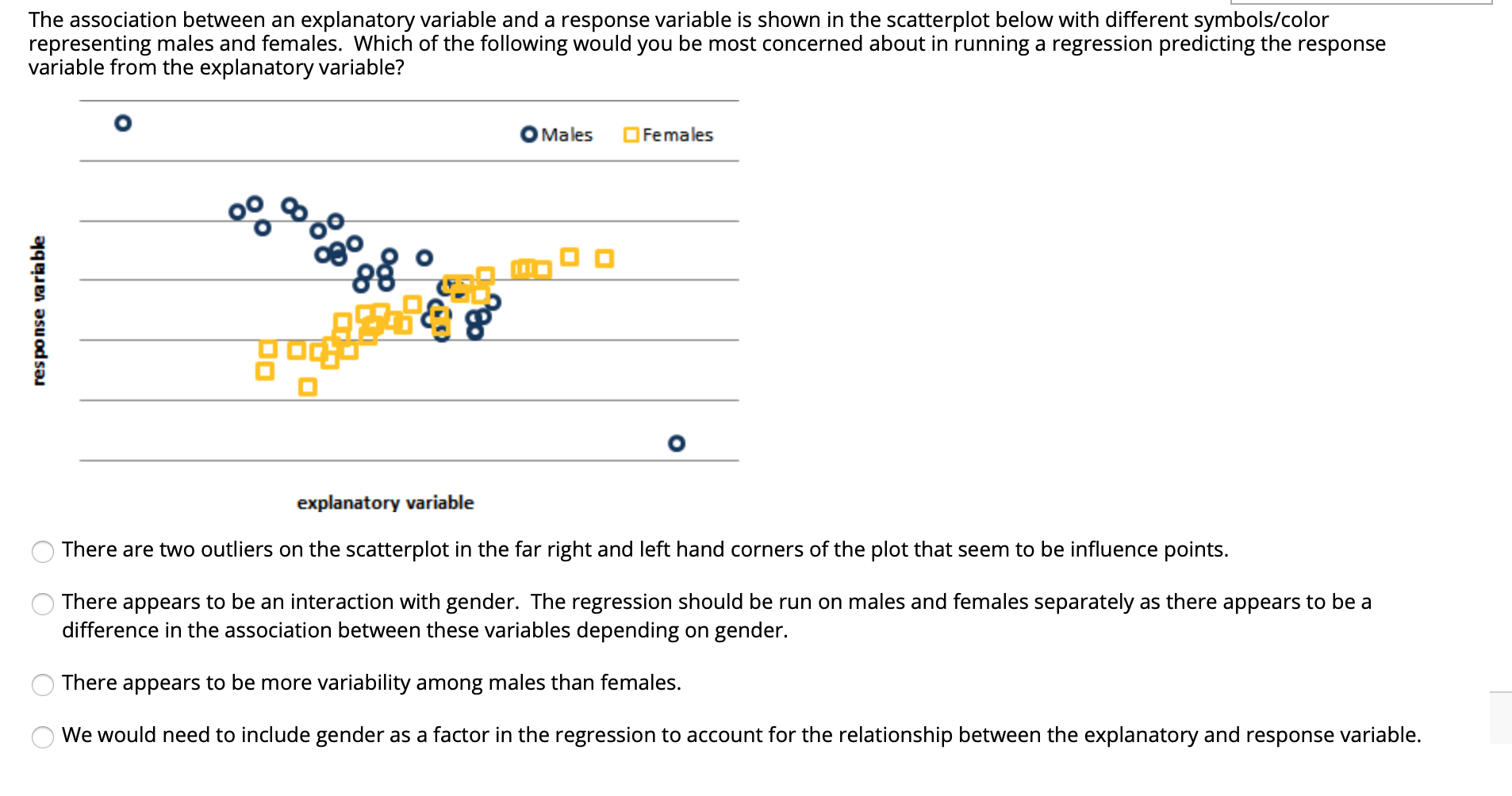Click the rightmost yellow female square marker

tap(605, 257)
